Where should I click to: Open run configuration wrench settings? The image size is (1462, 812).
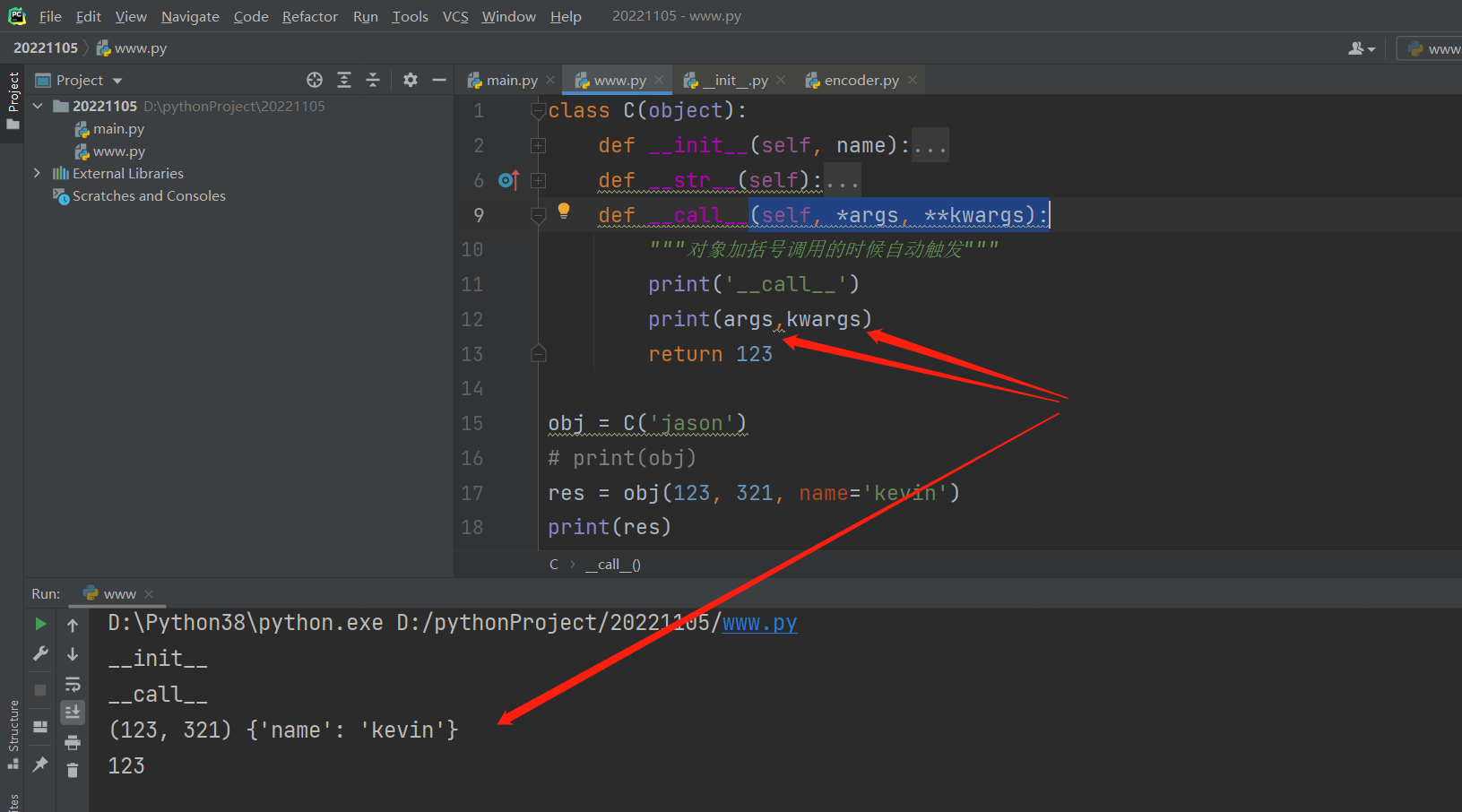(40, 654)
